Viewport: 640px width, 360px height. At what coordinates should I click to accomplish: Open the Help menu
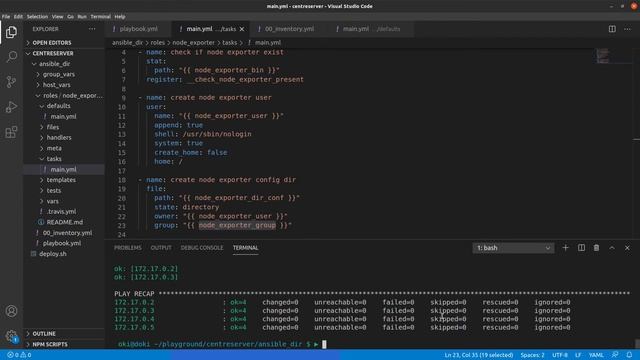(120, 17)
